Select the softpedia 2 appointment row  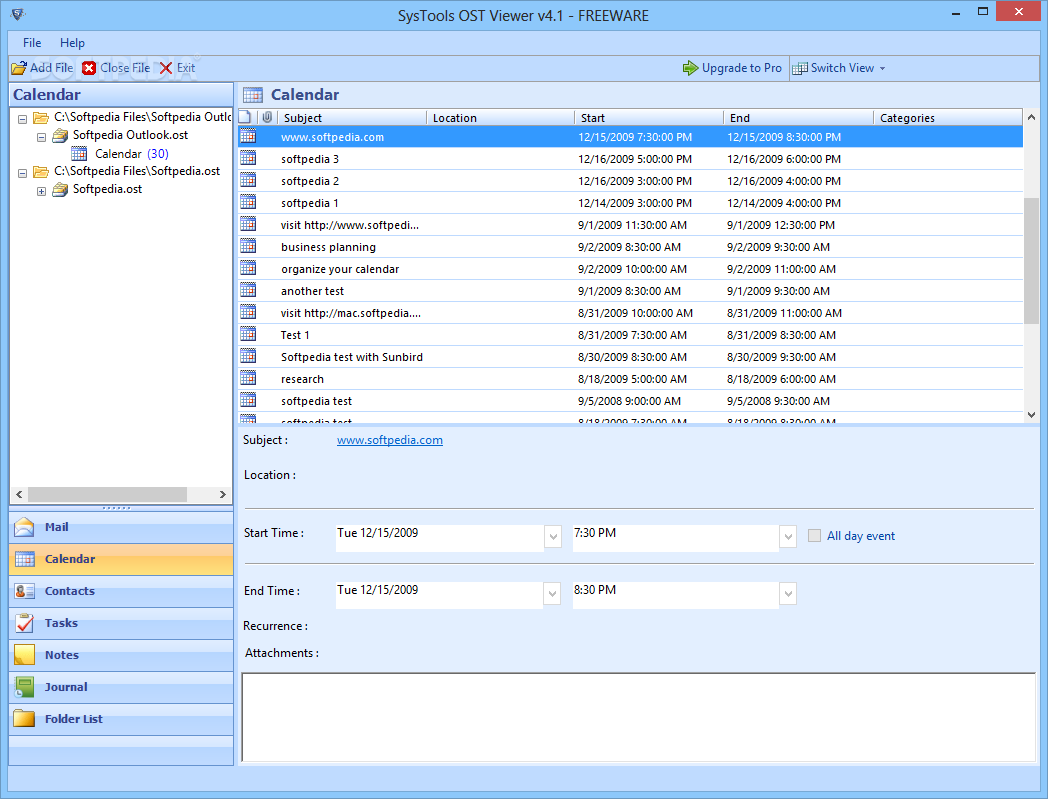pos(630,181)
